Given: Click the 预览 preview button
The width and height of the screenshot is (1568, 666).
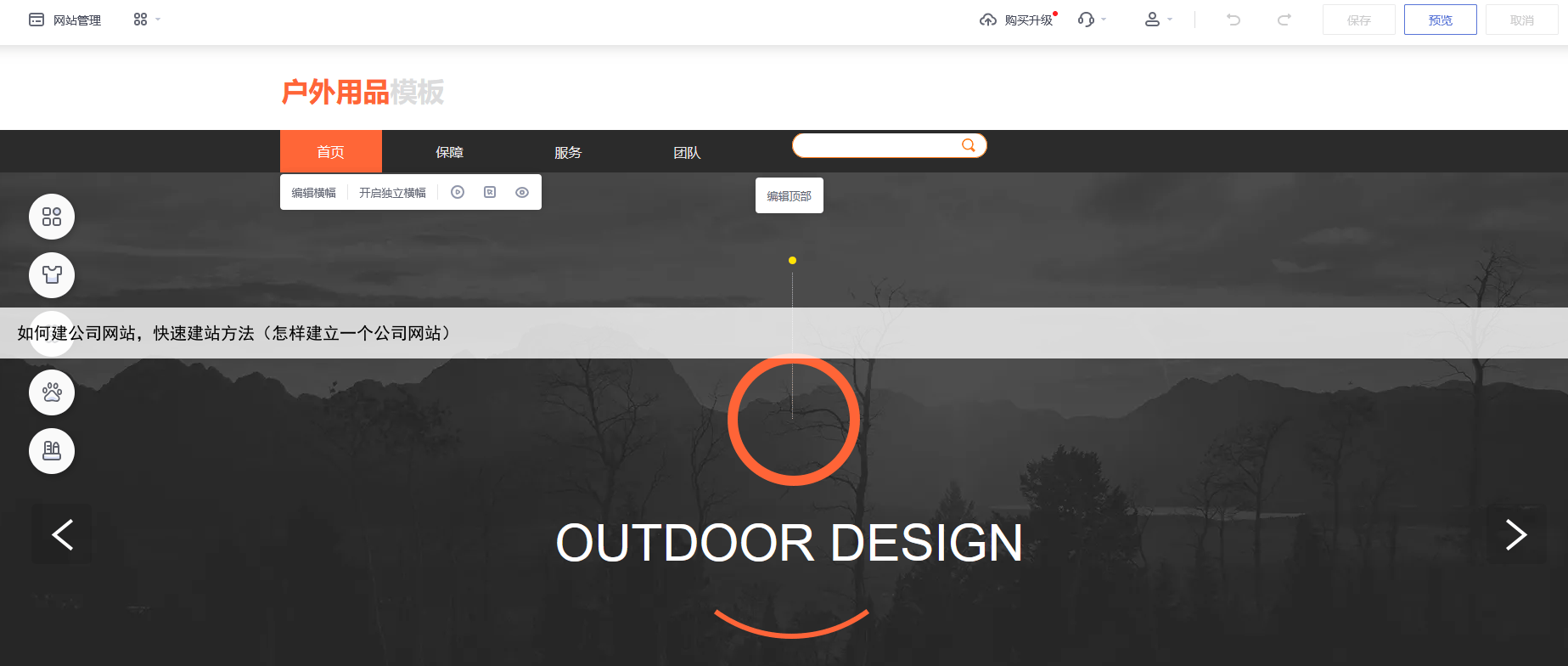Looking at the screenshot, I should (1440, 20).
